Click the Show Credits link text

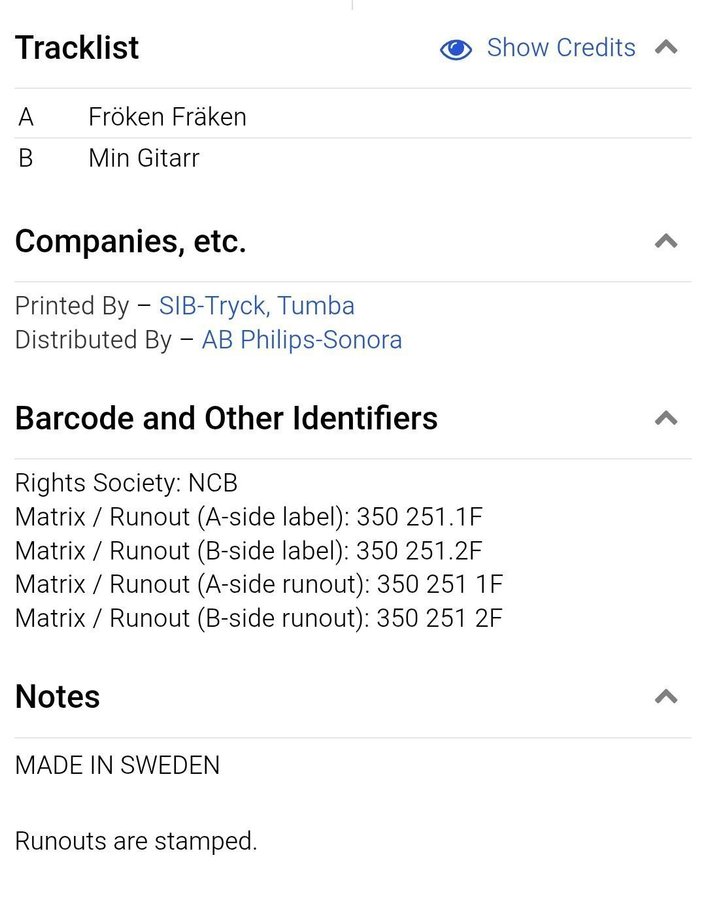(x=561, y=48)
